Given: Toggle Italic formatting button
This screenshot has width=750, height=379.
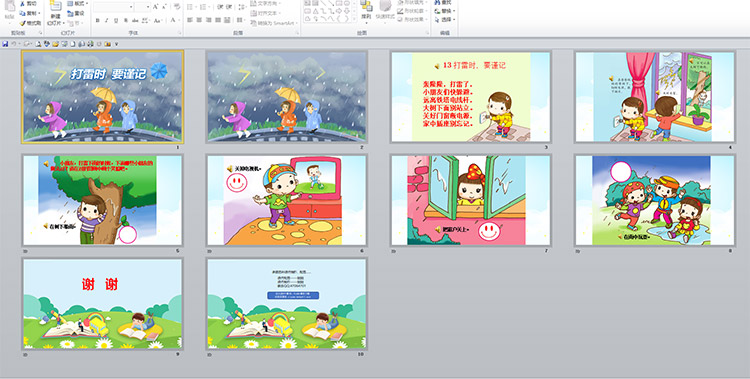Looking at the screenshot, I should [107, 21].
